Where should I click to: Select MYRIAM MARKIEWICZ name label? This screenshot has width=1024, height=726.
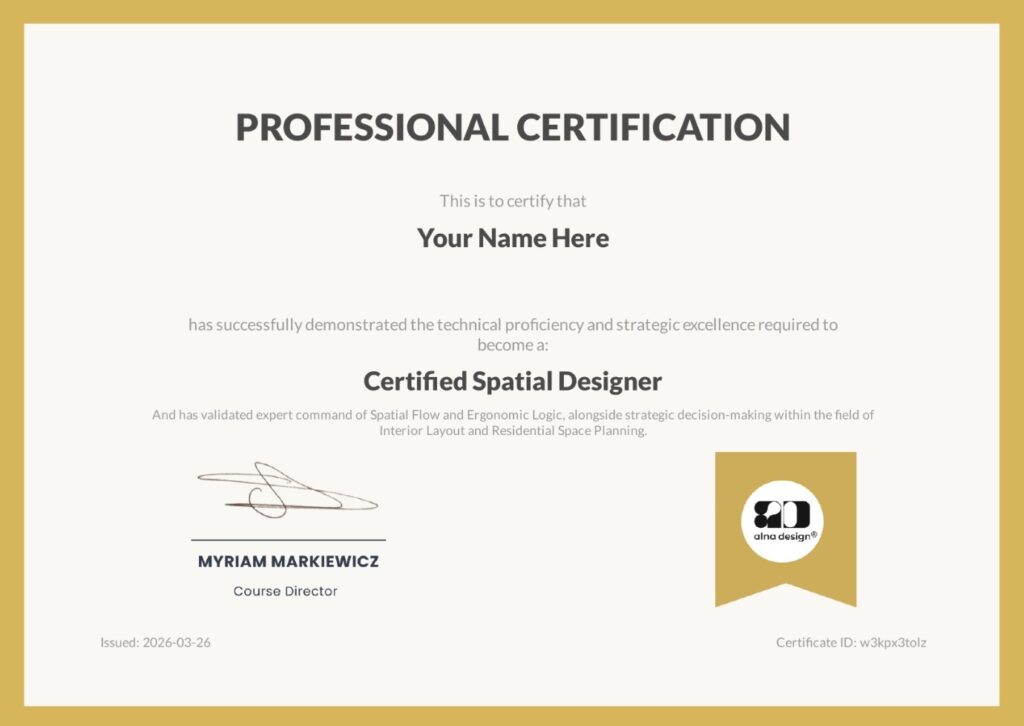[283, 561]
